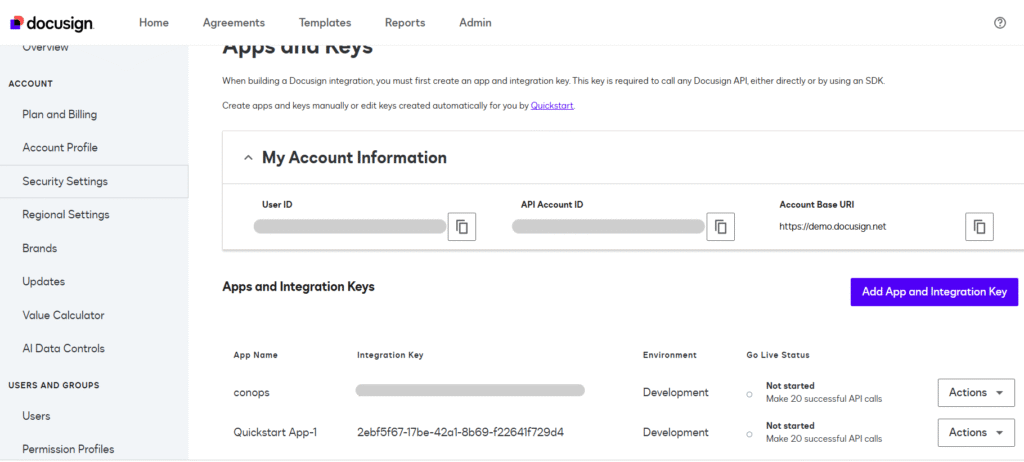
Task: Switch to the Templates tab
Action: click(324, 22)
